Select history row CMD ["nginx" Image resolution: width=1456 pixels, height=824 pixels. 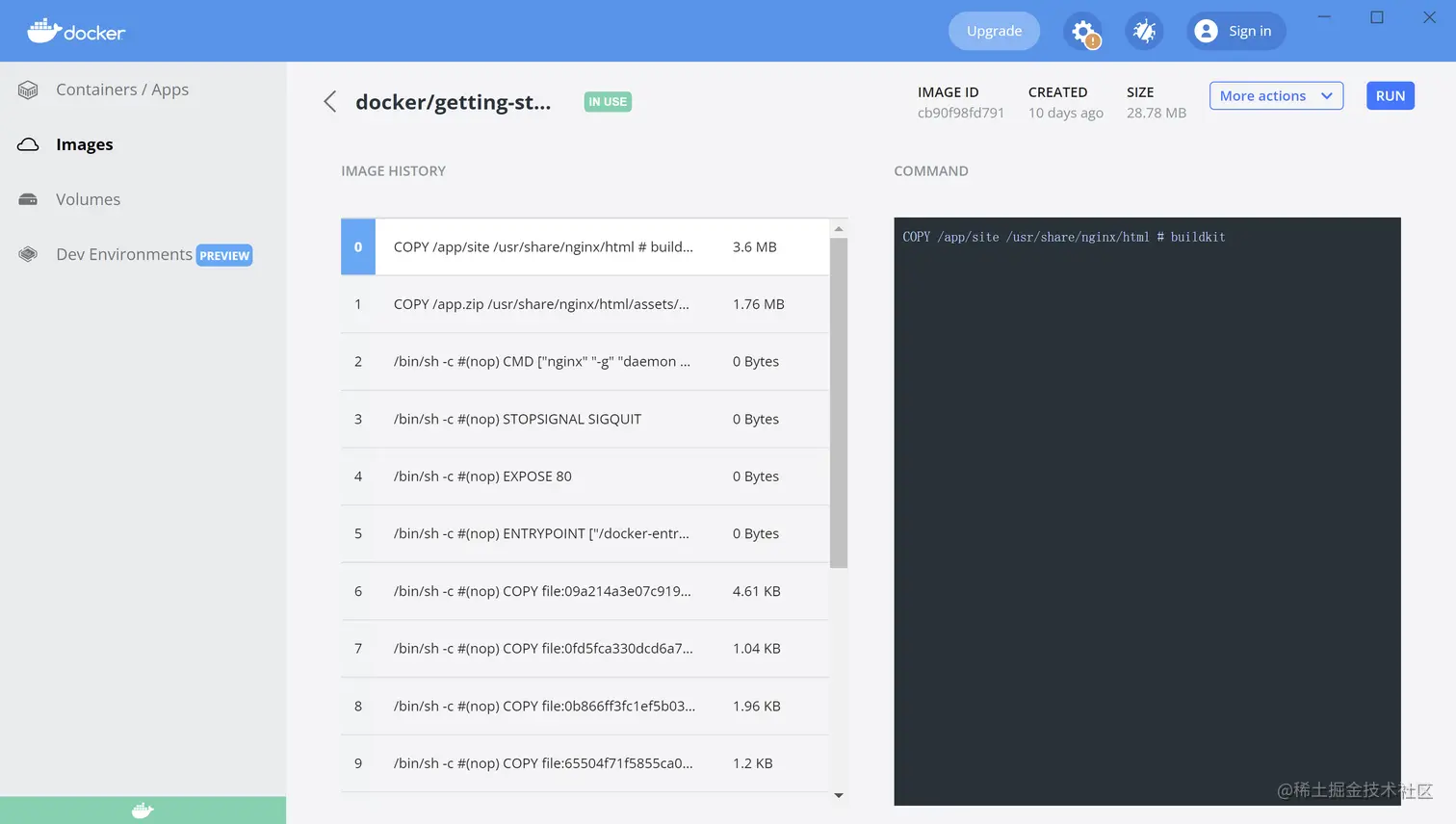585,362
